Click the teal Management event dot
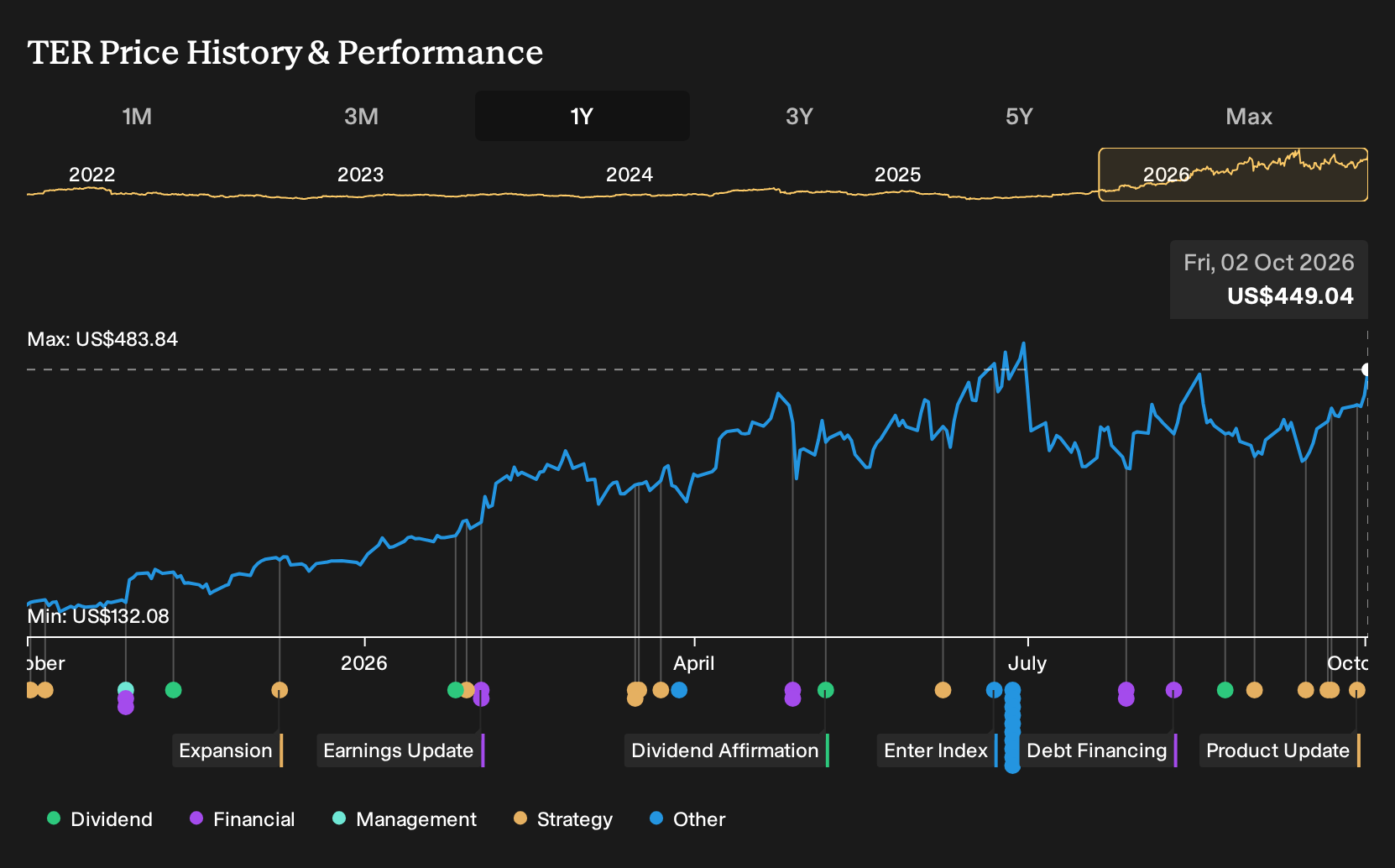 tap(126, 690)
